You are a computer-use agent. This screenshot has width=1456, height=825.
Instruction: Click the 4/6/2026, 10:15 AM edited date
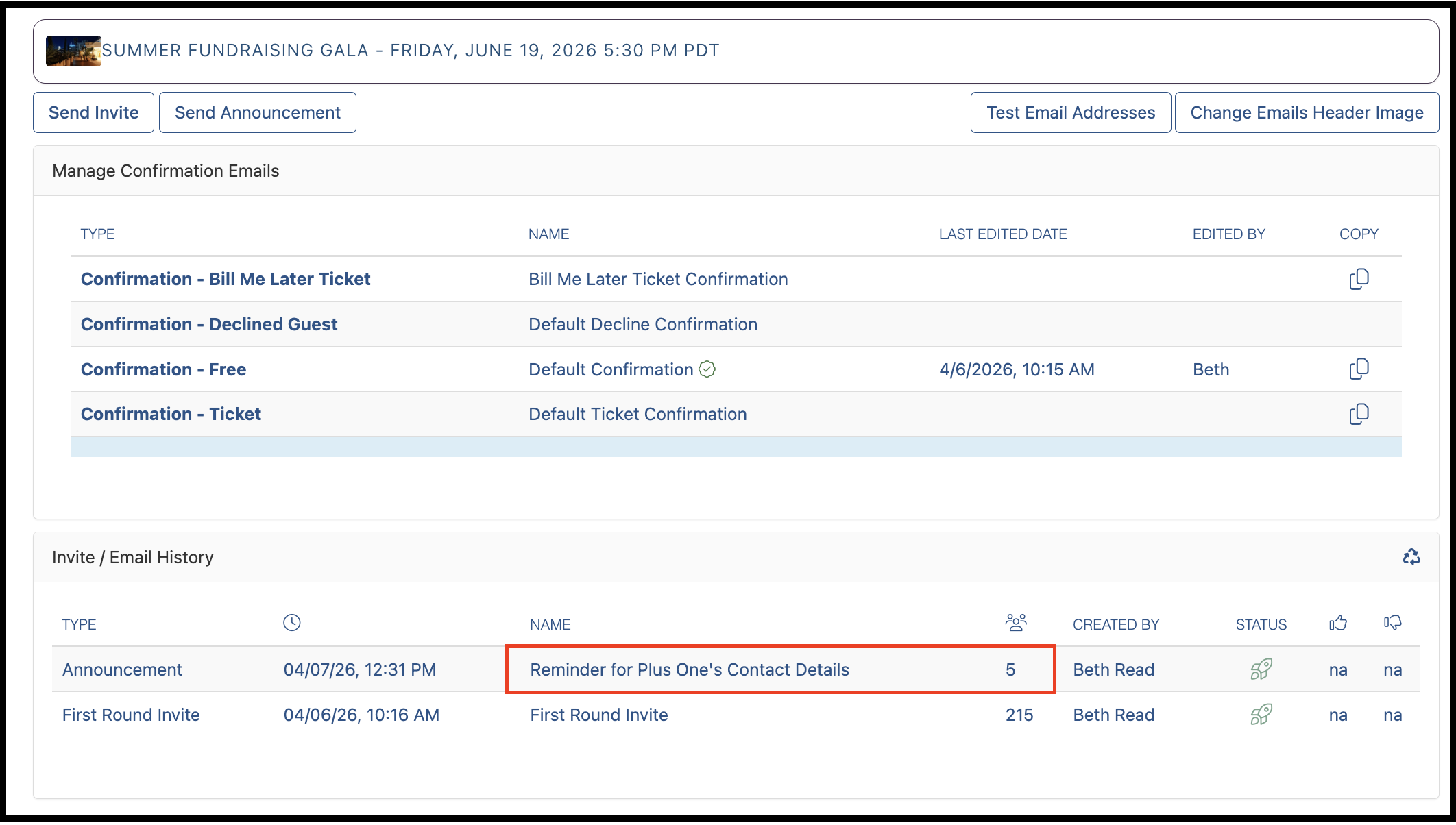[x=1017, y=369]
